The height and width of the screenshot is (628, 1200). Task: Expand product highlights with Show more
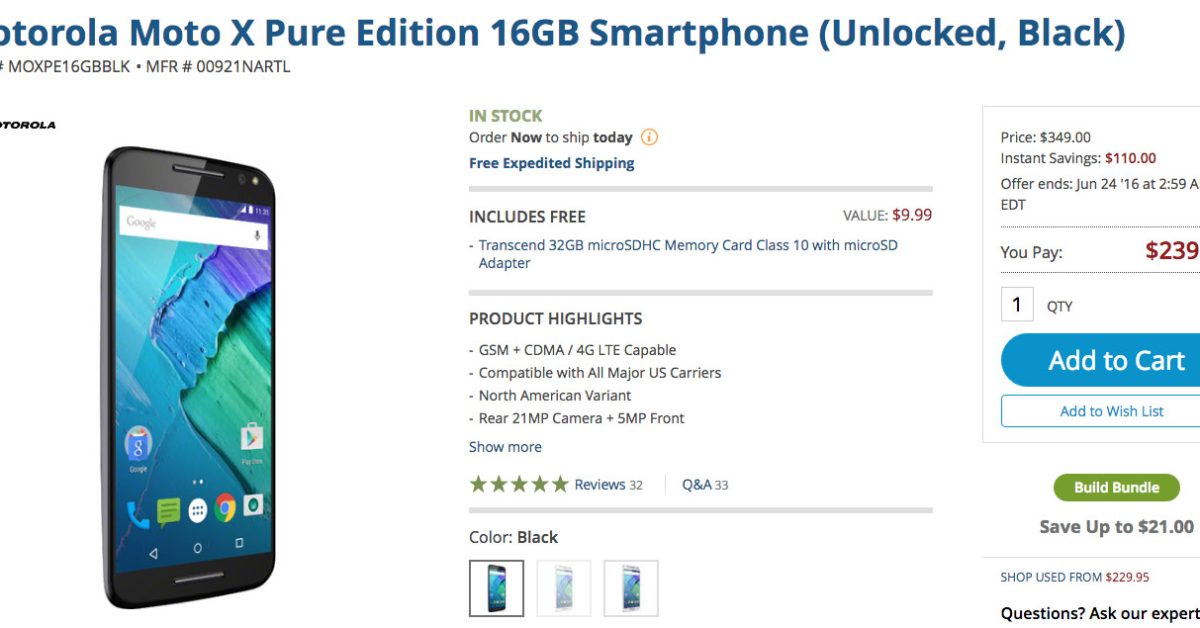(505, 447)
